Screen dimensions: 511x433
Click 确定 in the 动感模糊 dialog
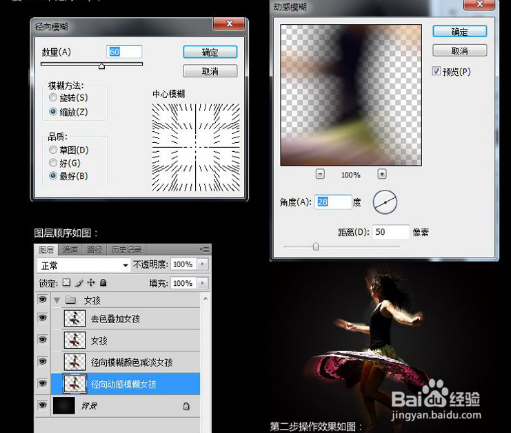coord(460,32)
